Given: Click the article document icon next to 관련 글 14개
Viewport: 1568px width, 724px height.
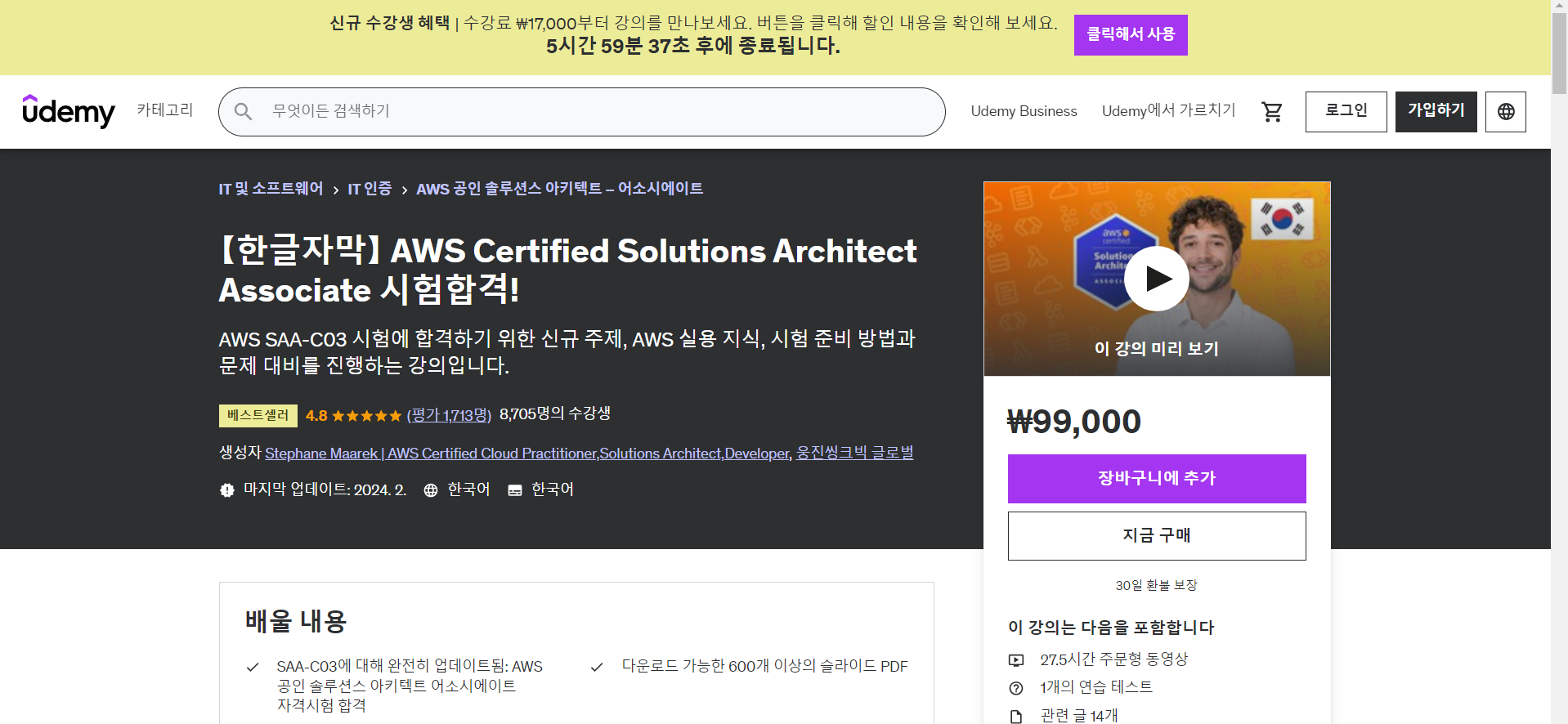Looking at the screenshot, I should (1016, 717).
